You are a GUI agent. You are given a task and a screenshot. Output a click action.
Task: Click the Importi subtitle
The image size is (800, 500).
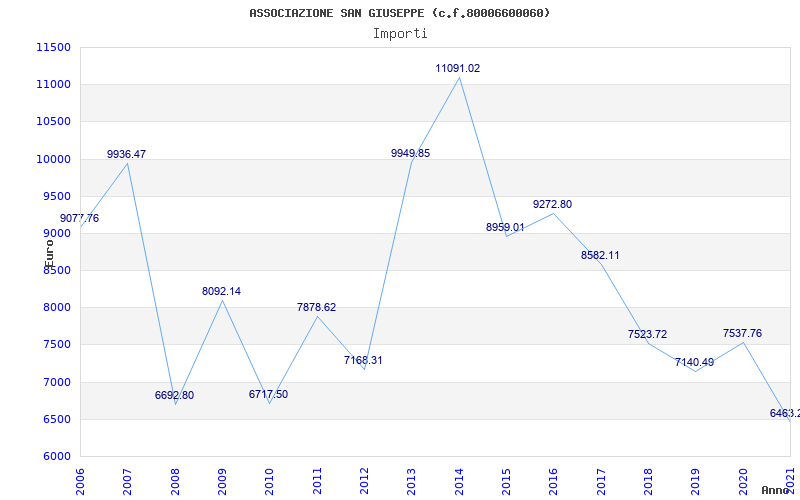(400, 34)
